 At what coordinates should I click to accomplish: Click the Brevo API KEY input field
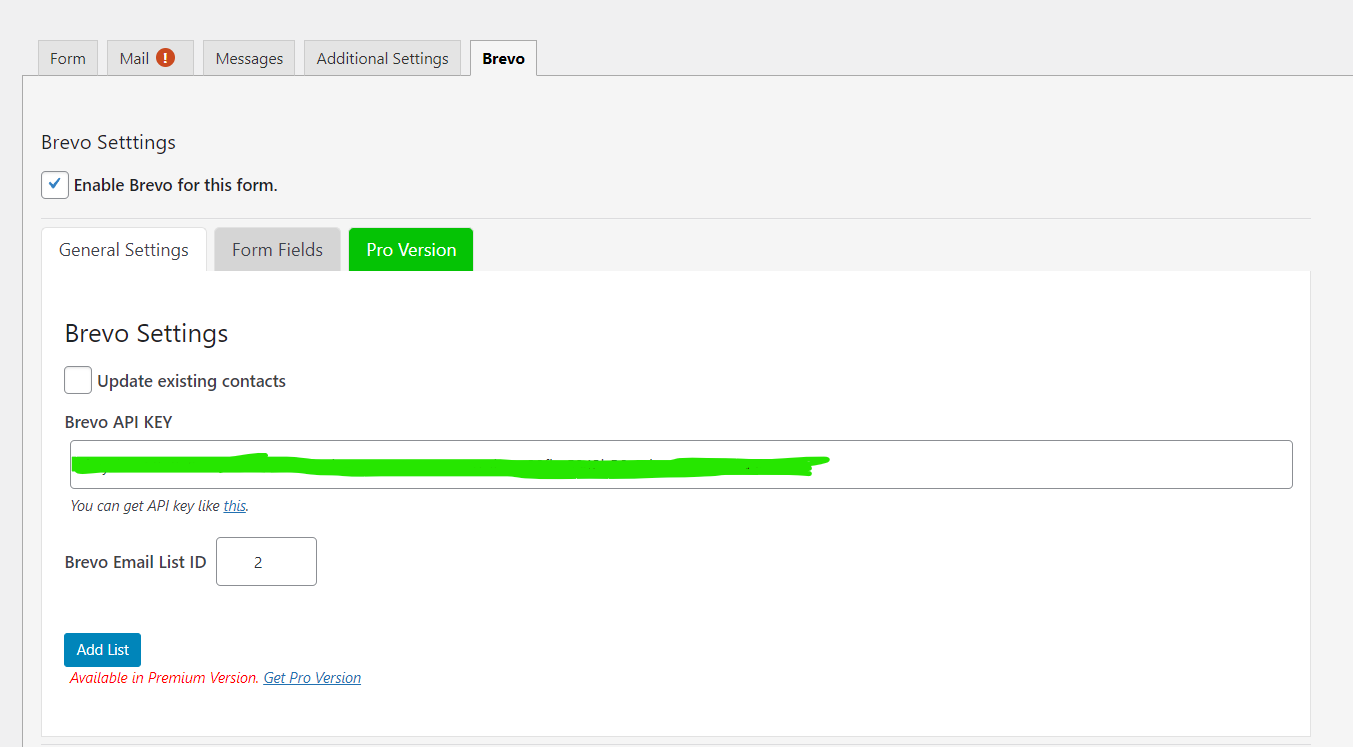tap(681, 464)
